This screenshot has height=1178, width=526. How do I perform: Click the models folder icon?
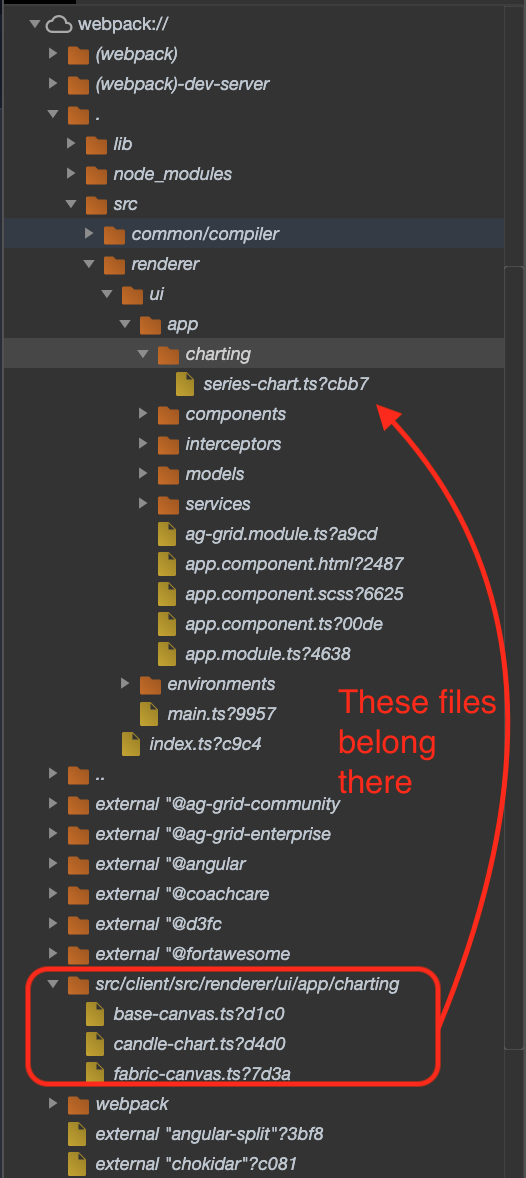[x=168, y=475]
